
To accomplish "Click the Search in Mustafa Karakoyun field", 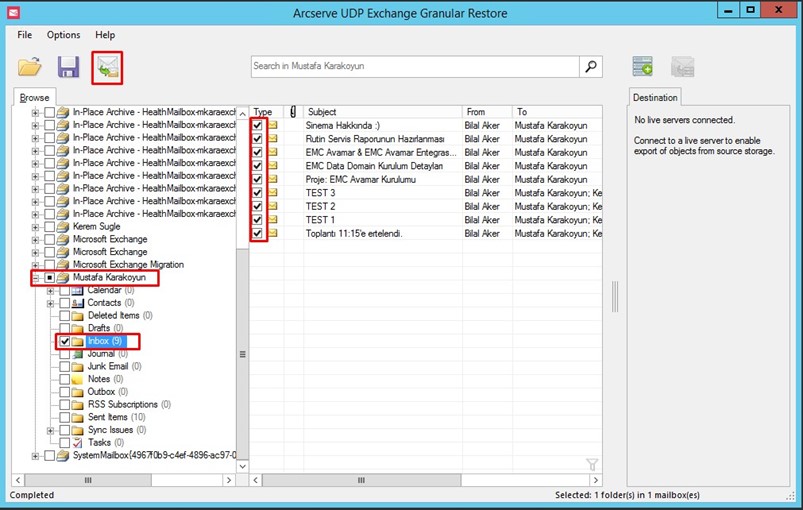I will coord(415,67).
